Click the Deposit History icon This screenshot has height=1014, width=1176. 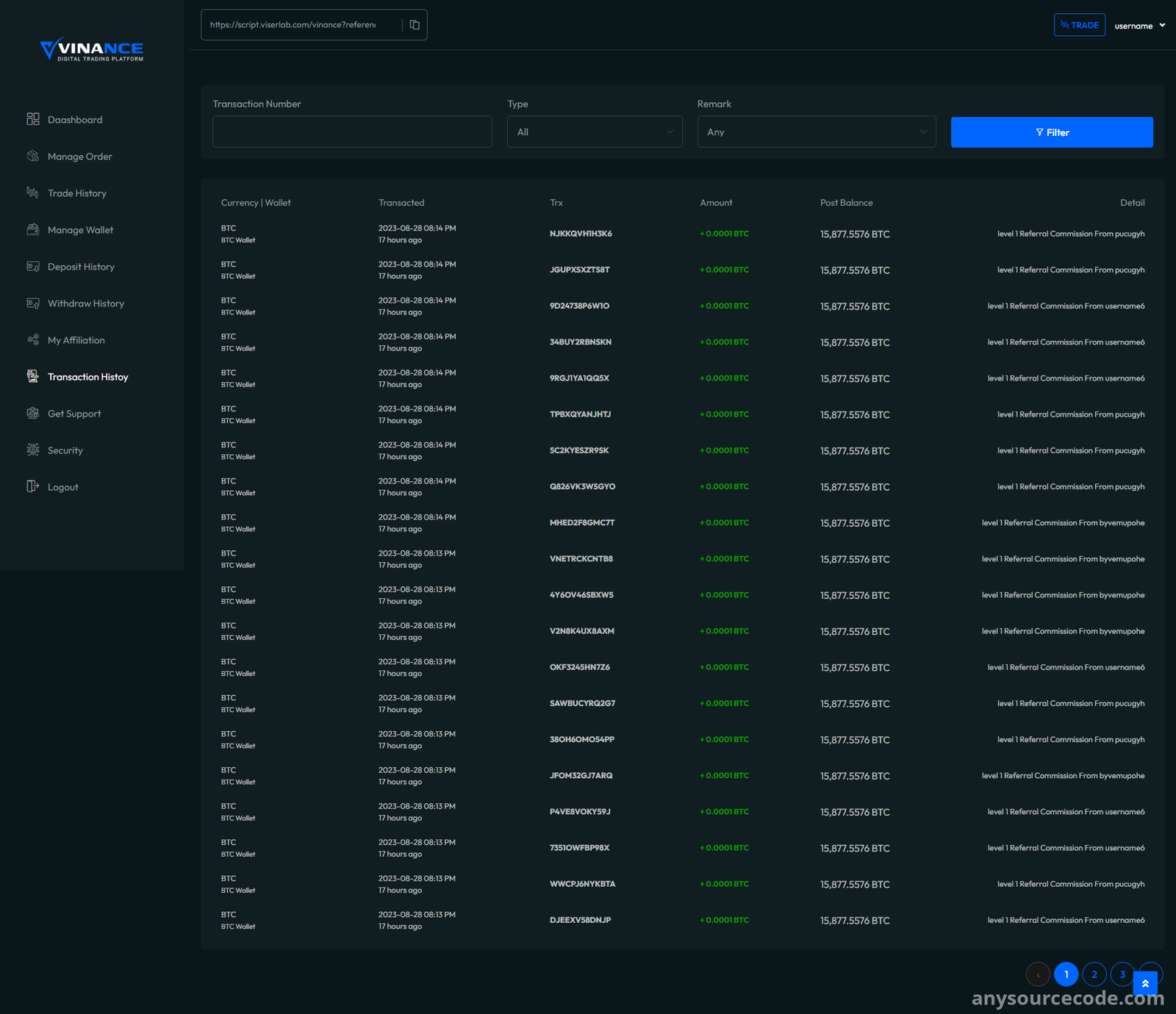pos(33,266)
